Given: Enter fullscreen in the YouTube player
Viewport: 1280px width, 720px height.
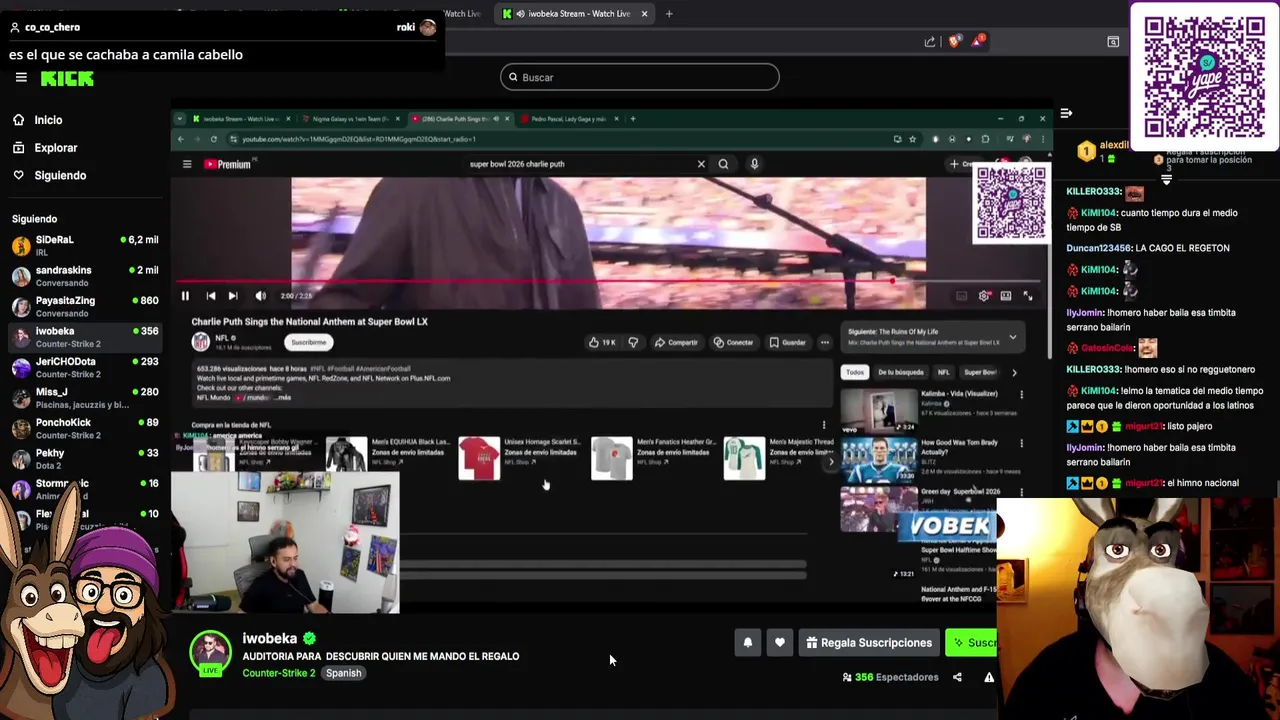Looking at the screenshot, I should (x=1027, y=296).
